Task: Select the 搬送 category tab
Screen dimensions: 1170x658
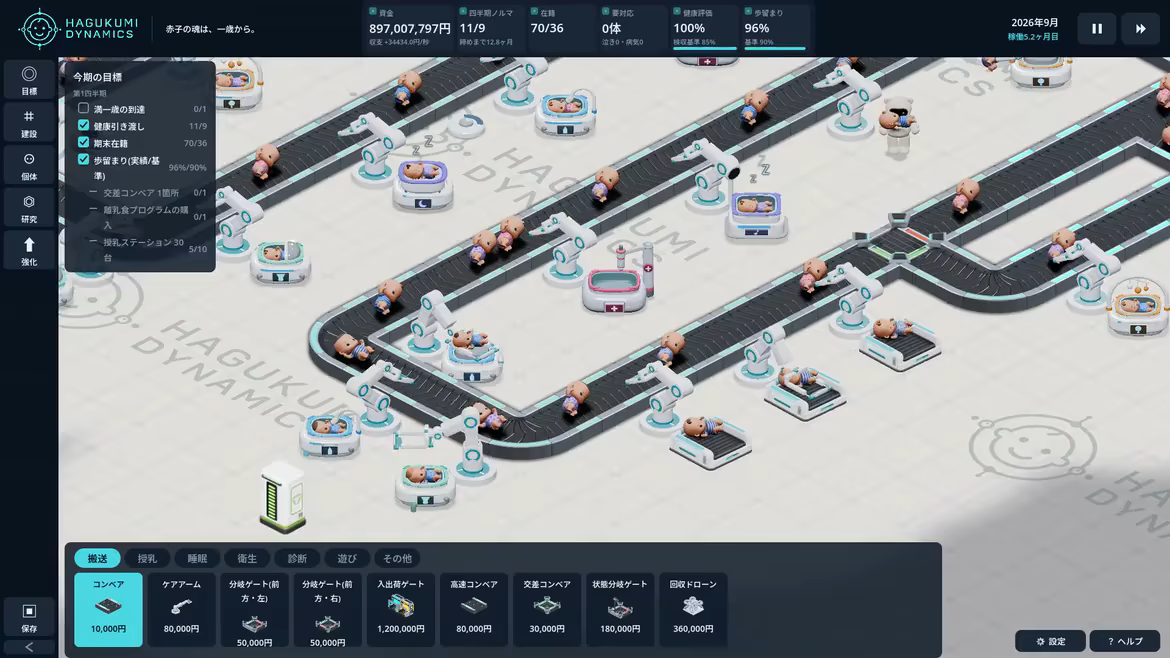Action: point(97,558)
